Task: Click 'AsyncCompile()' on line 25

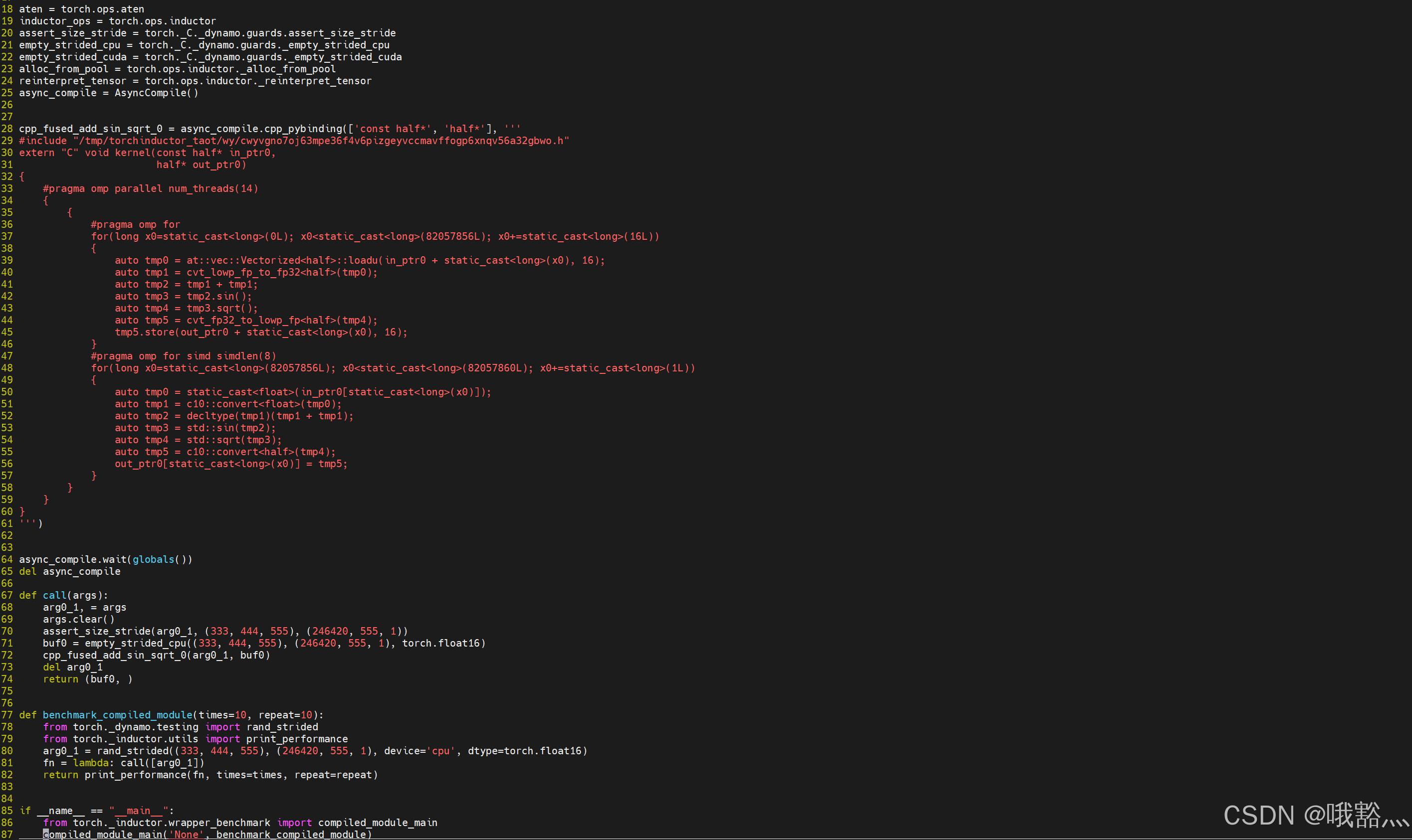Action: pyautogui.click(x=156, y=93)
